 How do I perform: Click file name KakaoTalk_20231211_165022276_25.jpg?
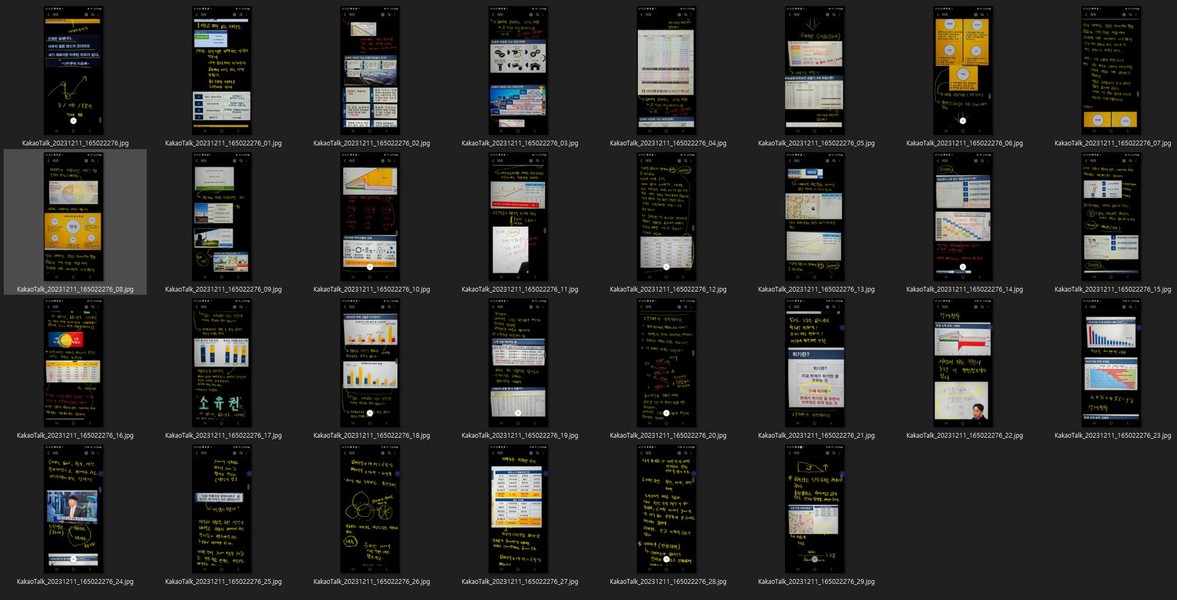(224, 580)
